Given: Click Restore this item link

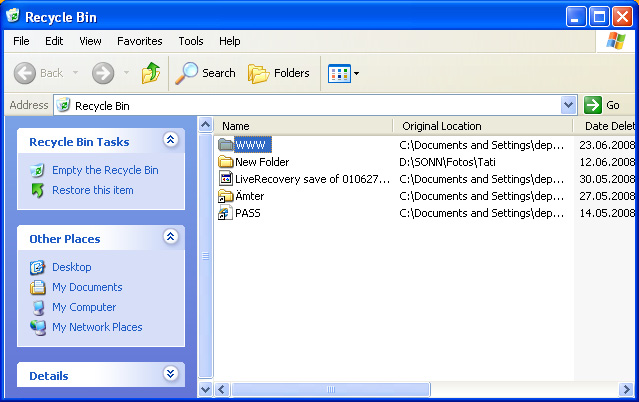Looking at the screenshot, I should coord(92,190).
